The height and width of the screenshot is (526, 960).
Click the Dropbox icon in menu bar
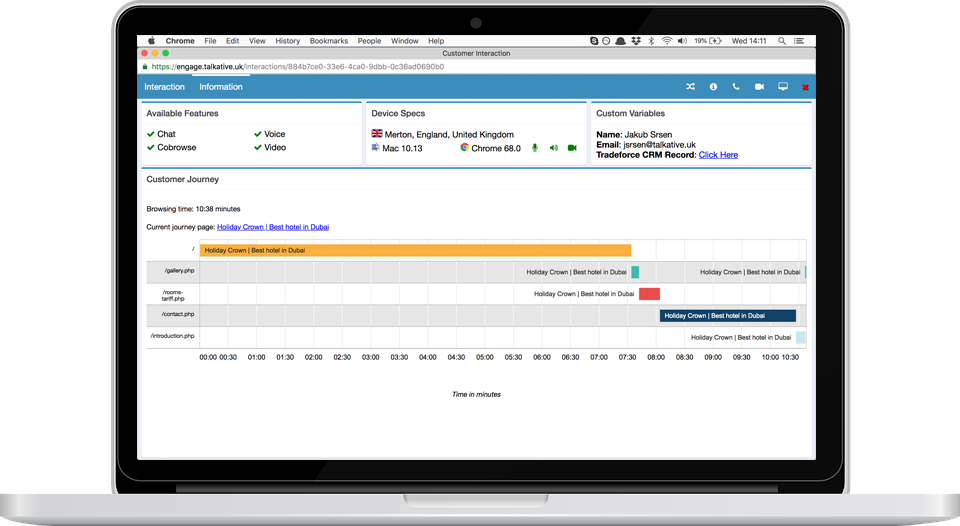click(634, 41)
